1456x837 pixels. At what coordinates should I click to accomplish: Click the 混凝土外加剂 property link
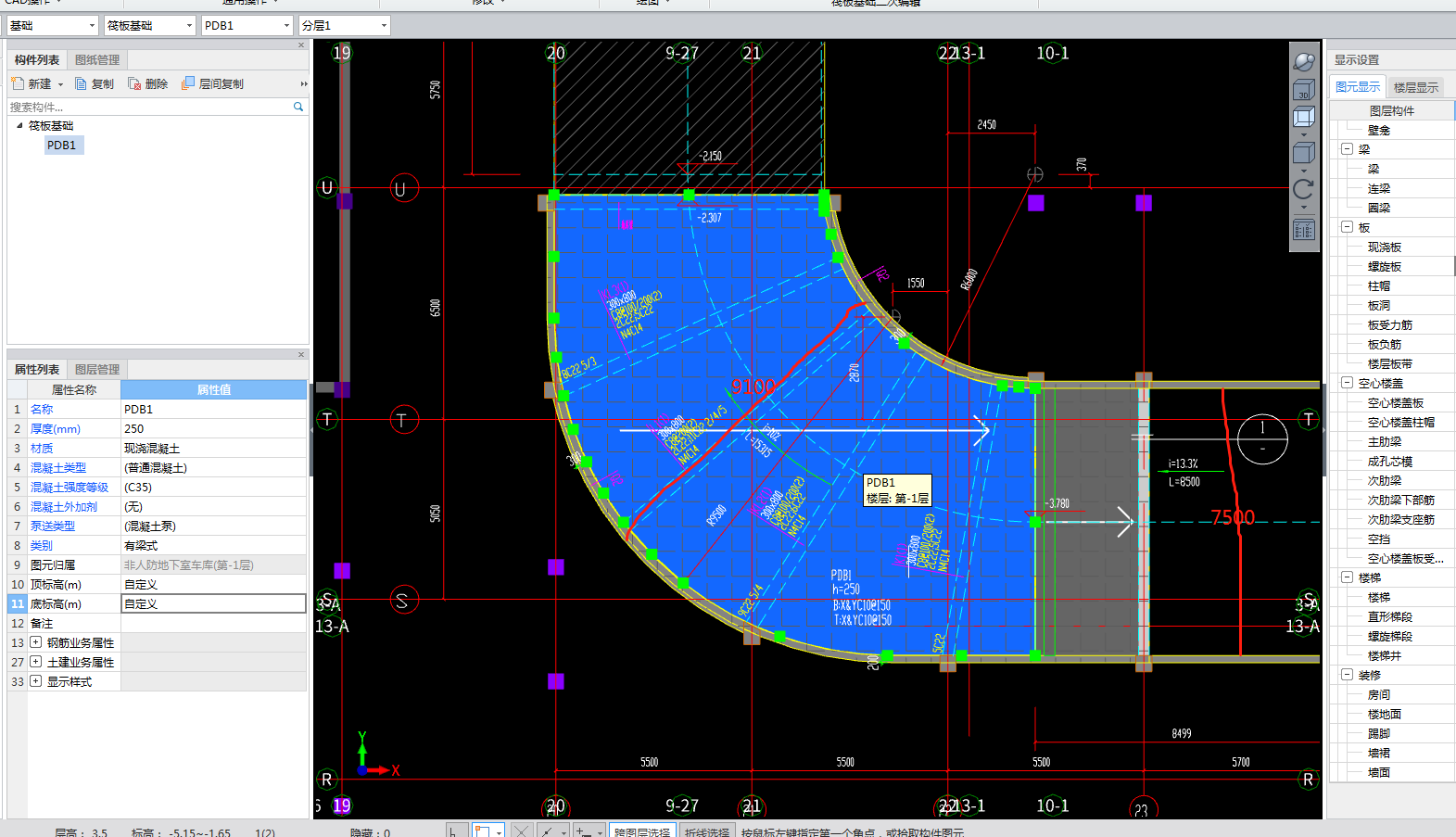click(x=64, y=506)
